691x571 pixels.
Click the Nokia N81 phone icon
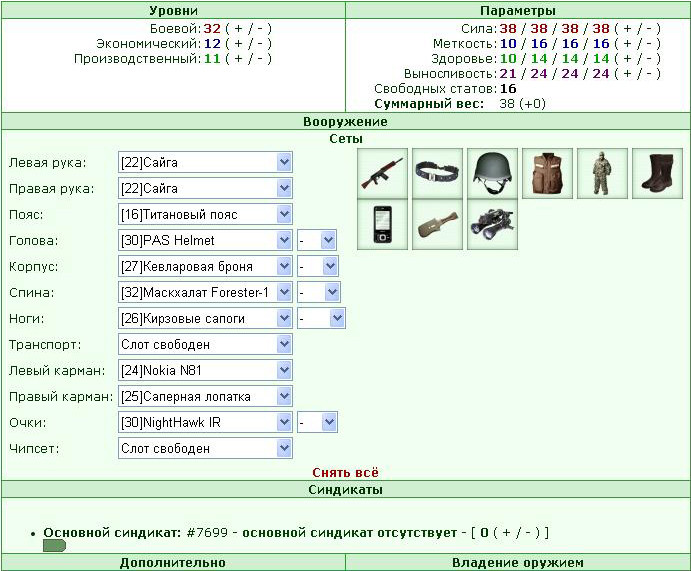point(382,225)
